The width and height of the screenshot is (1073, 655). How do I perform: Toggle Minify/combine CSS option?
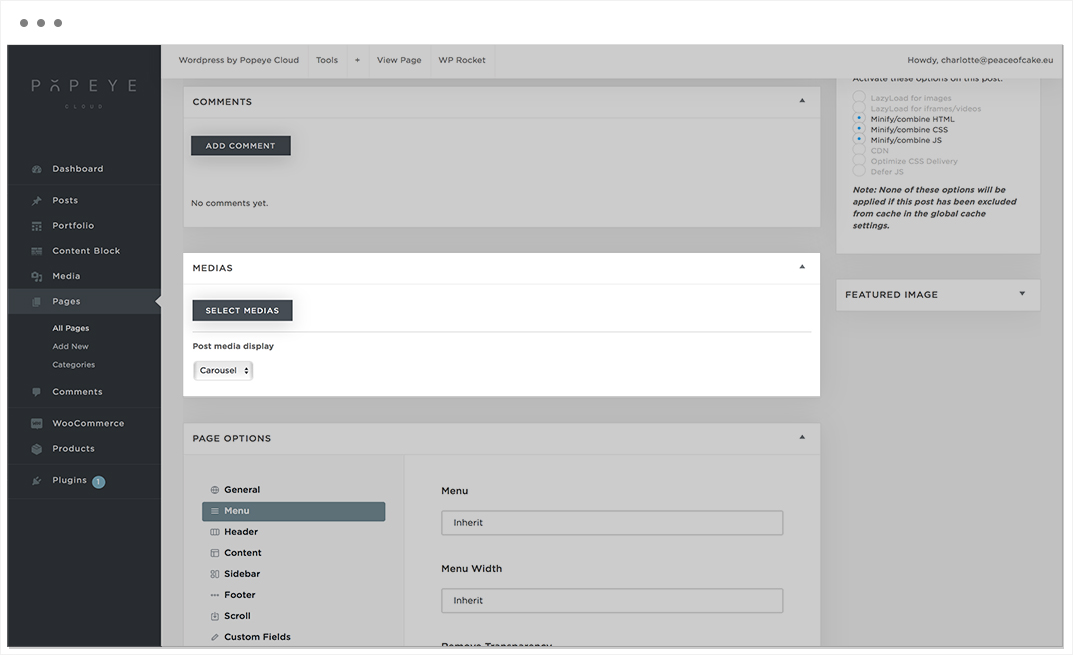[859, 129]
